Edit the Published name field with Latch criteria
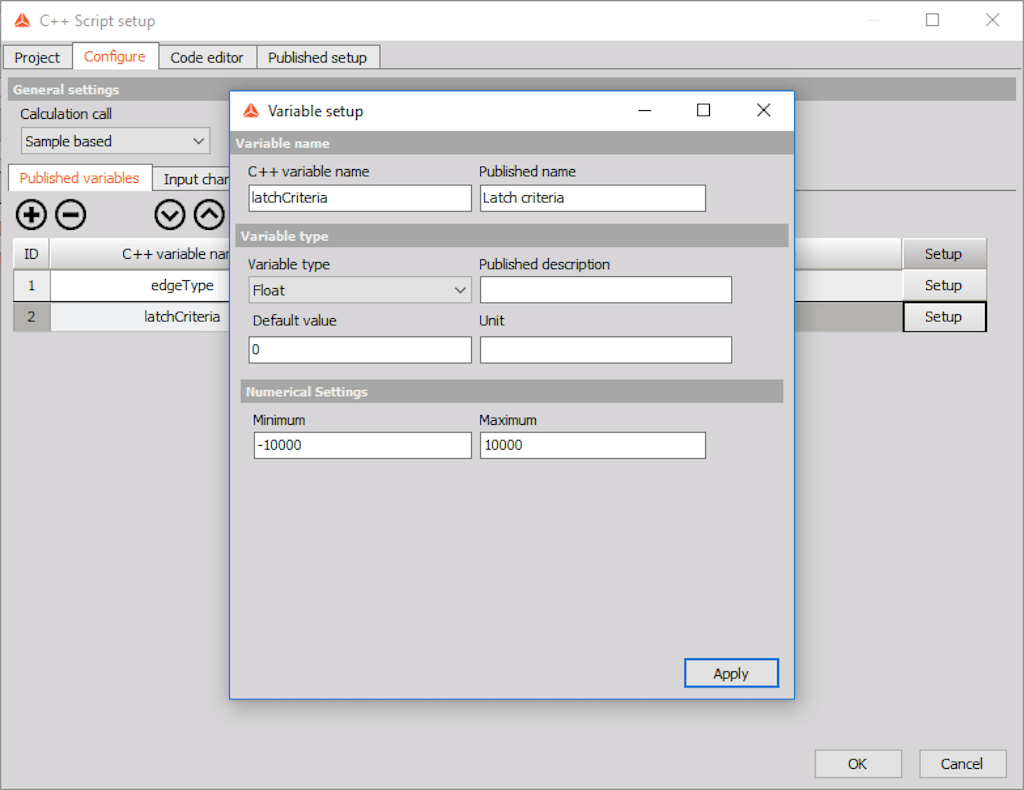 (592, 198)
